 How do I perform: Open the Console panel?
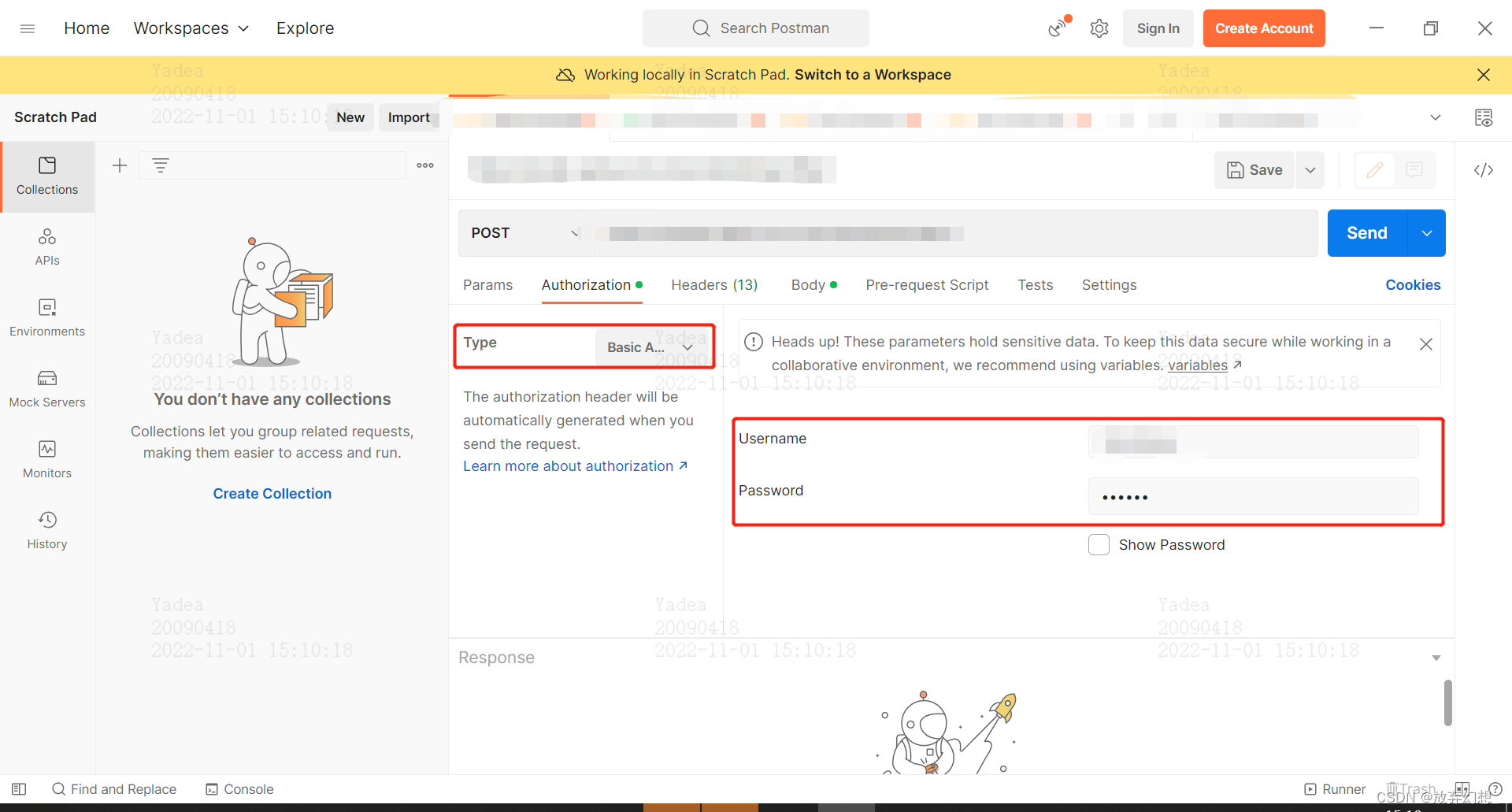239,789
